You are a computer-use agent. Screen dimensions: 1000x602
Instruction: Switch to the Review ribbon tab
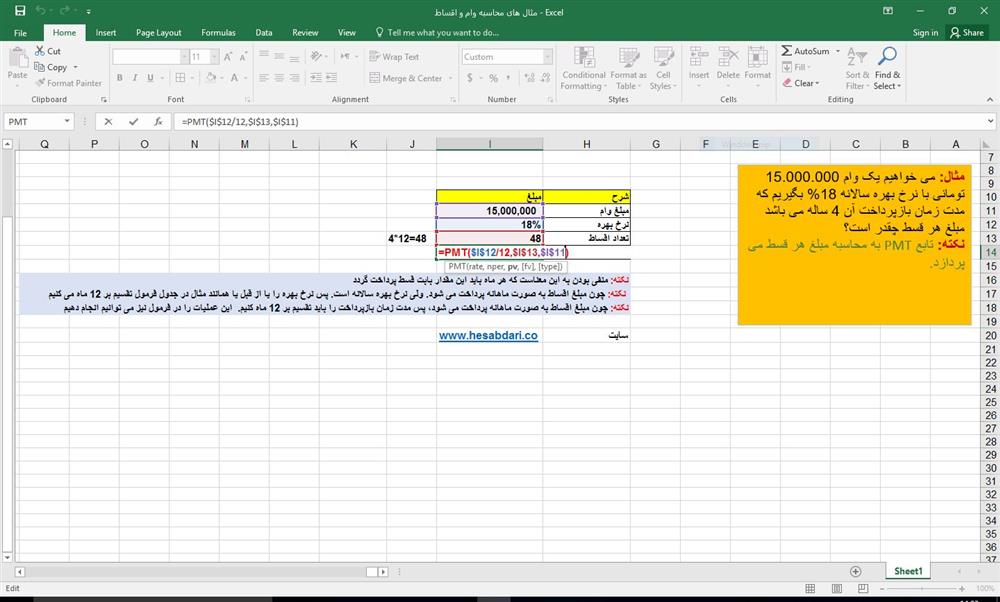point(305,31)
